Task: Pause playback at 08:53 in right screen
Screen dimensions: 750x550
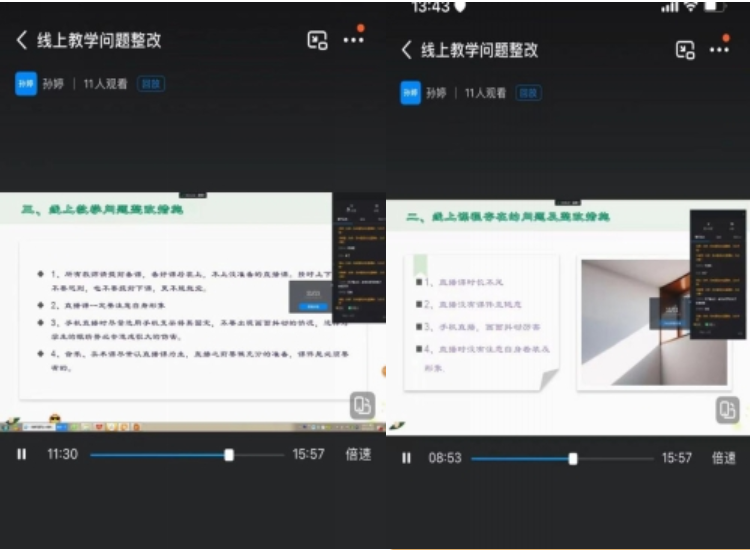Action: 406,458
